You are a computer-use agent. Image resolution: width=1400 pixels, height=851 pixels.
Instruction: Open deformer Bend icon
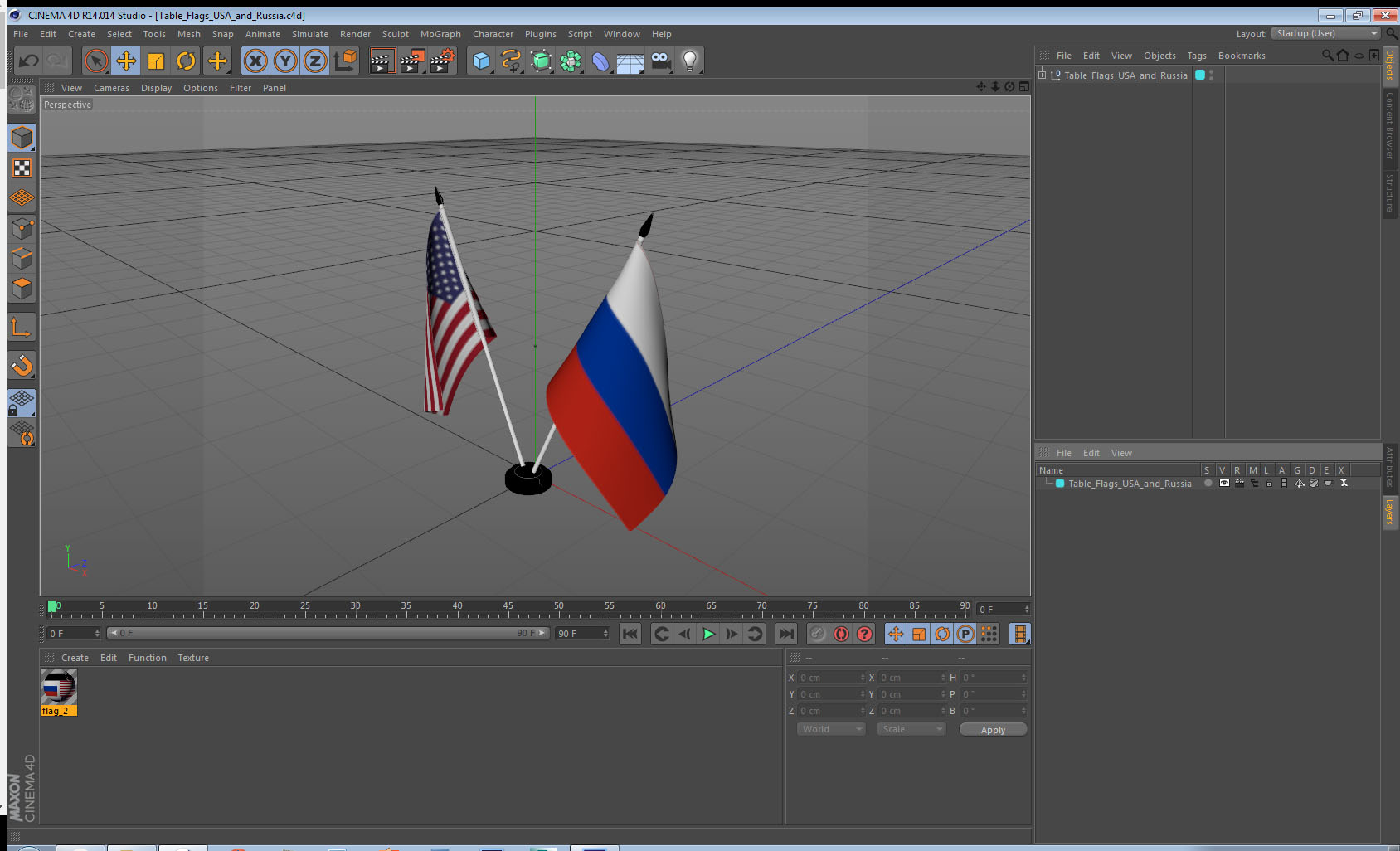[x=600, y=61]
